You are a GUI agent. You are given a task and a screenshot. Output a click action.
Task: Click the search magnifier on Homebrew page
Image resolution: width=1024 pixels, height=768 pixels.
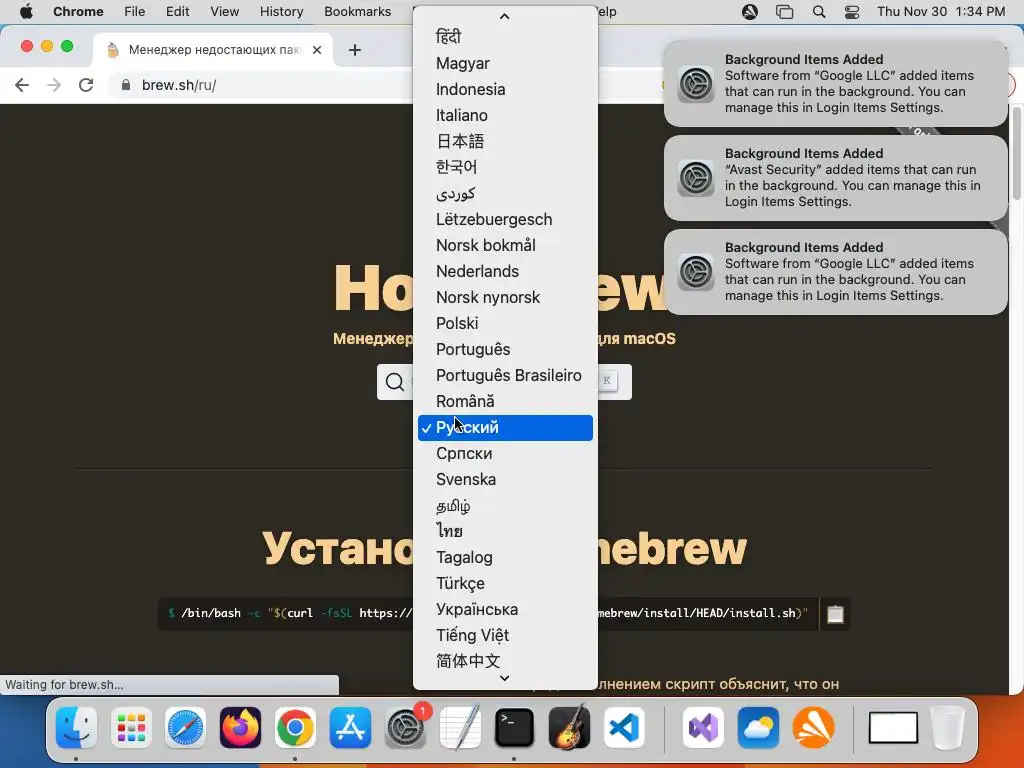(394, 381)
